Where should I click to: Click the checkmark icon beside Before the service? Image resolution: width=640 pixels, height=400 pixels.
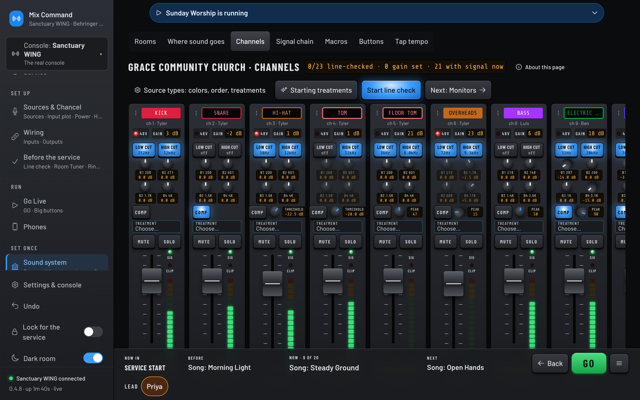click(15, 161)
